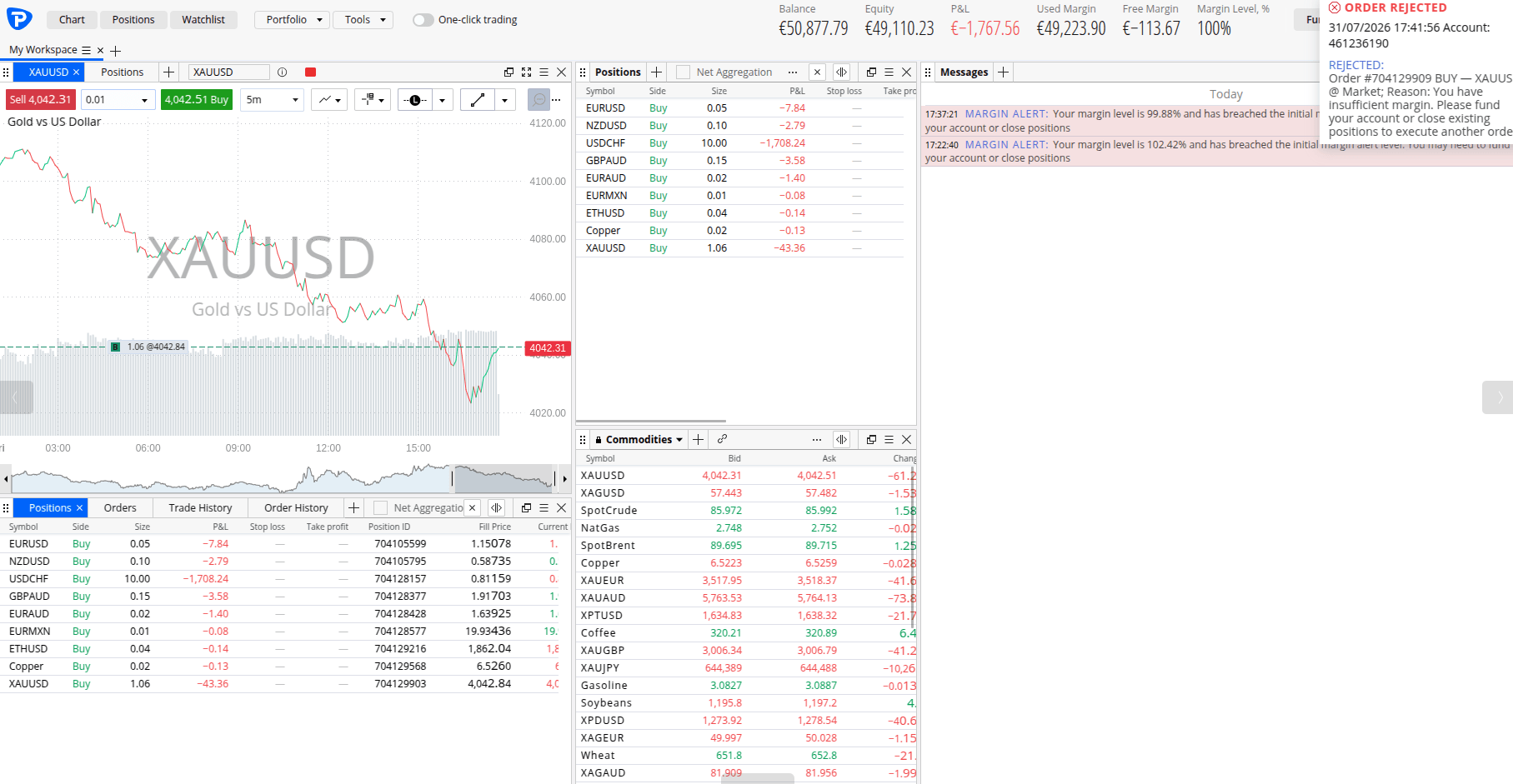Add a tab in Commodities panel
Screen dimensions: 1513x784
tap(698, 439)
